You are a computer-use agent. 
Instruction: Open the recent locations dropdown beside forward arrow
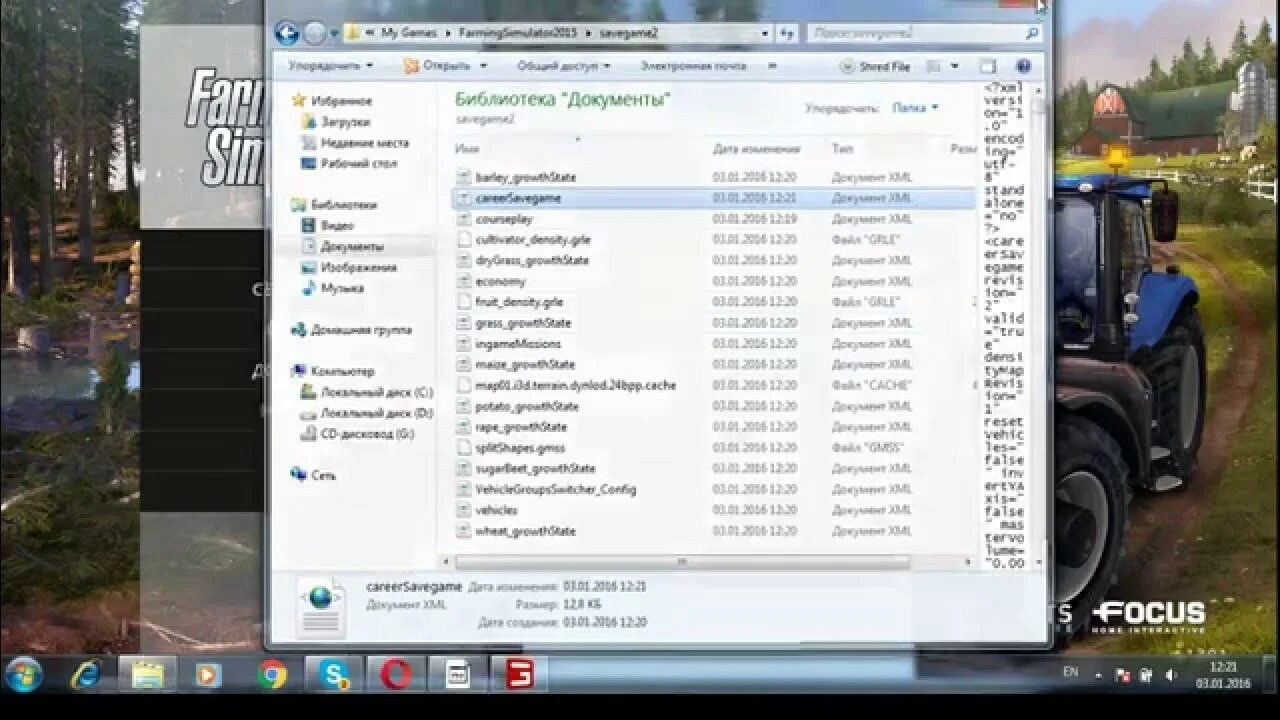pos(333,34)
